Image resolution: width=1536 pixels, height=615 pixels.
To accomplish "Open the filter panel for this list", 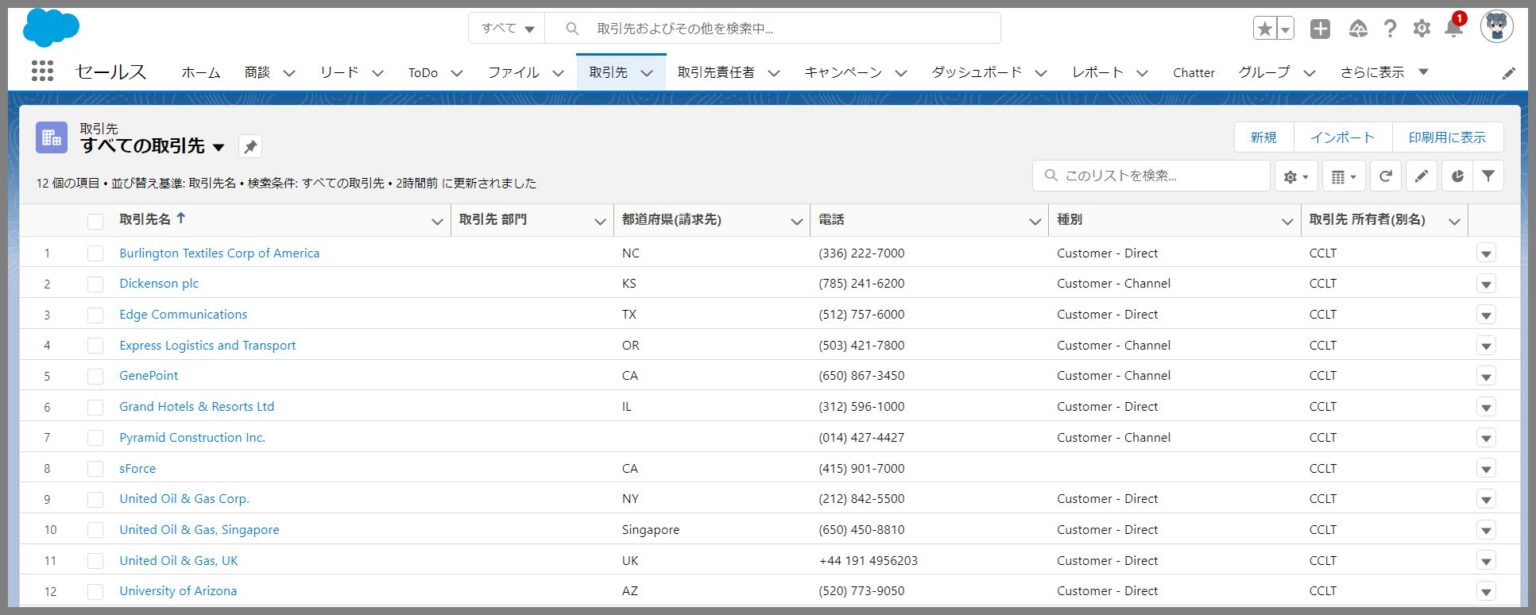I will (1489, 175).
